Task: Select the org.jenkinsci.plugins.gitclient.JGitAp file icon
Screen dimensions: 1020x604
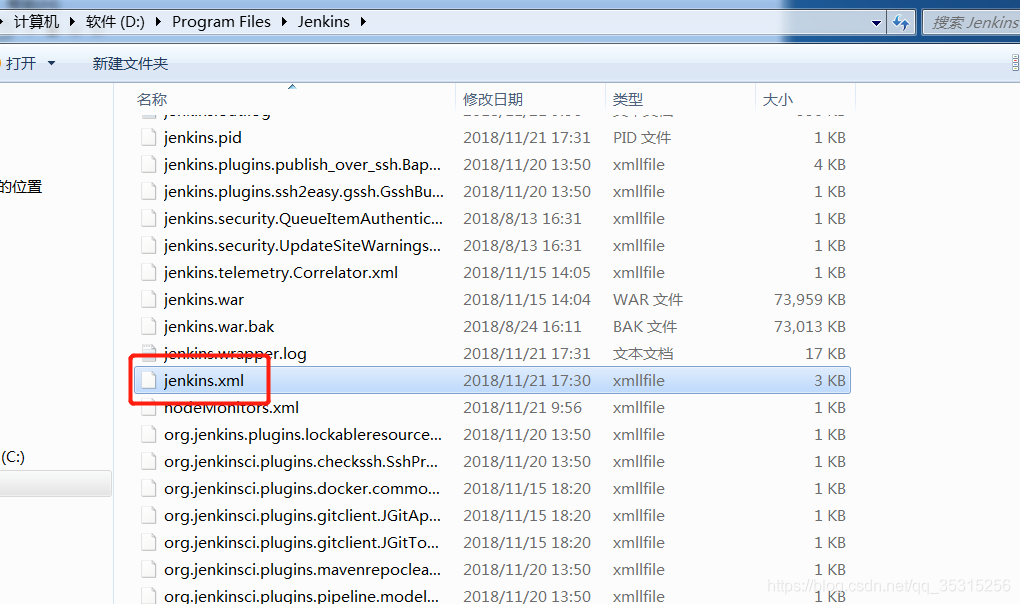Action: click(x=149, y=516)
